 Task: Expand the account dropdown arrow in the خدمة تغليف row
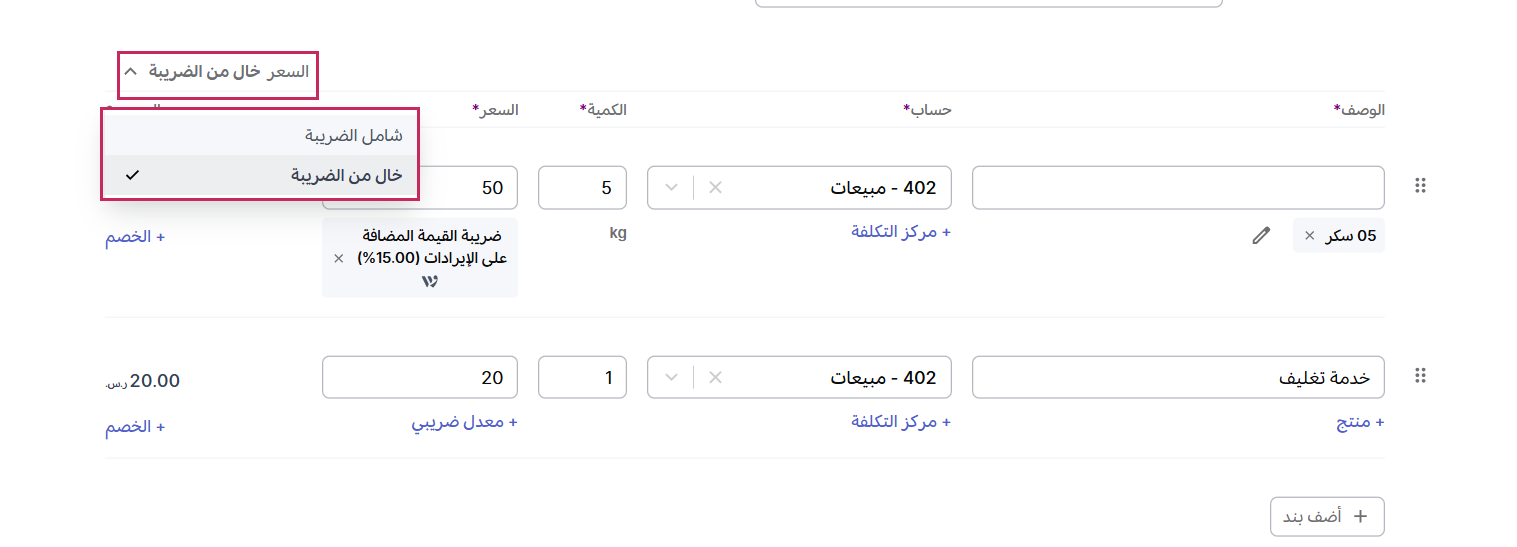(x=672, y=377)
